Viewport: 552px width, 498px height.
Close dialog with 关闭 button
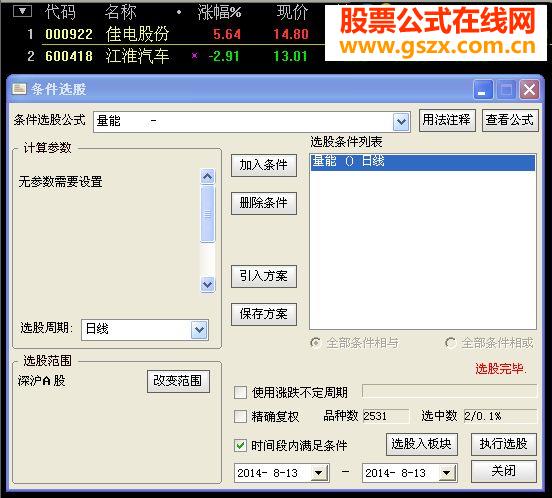tap(504, 471)
